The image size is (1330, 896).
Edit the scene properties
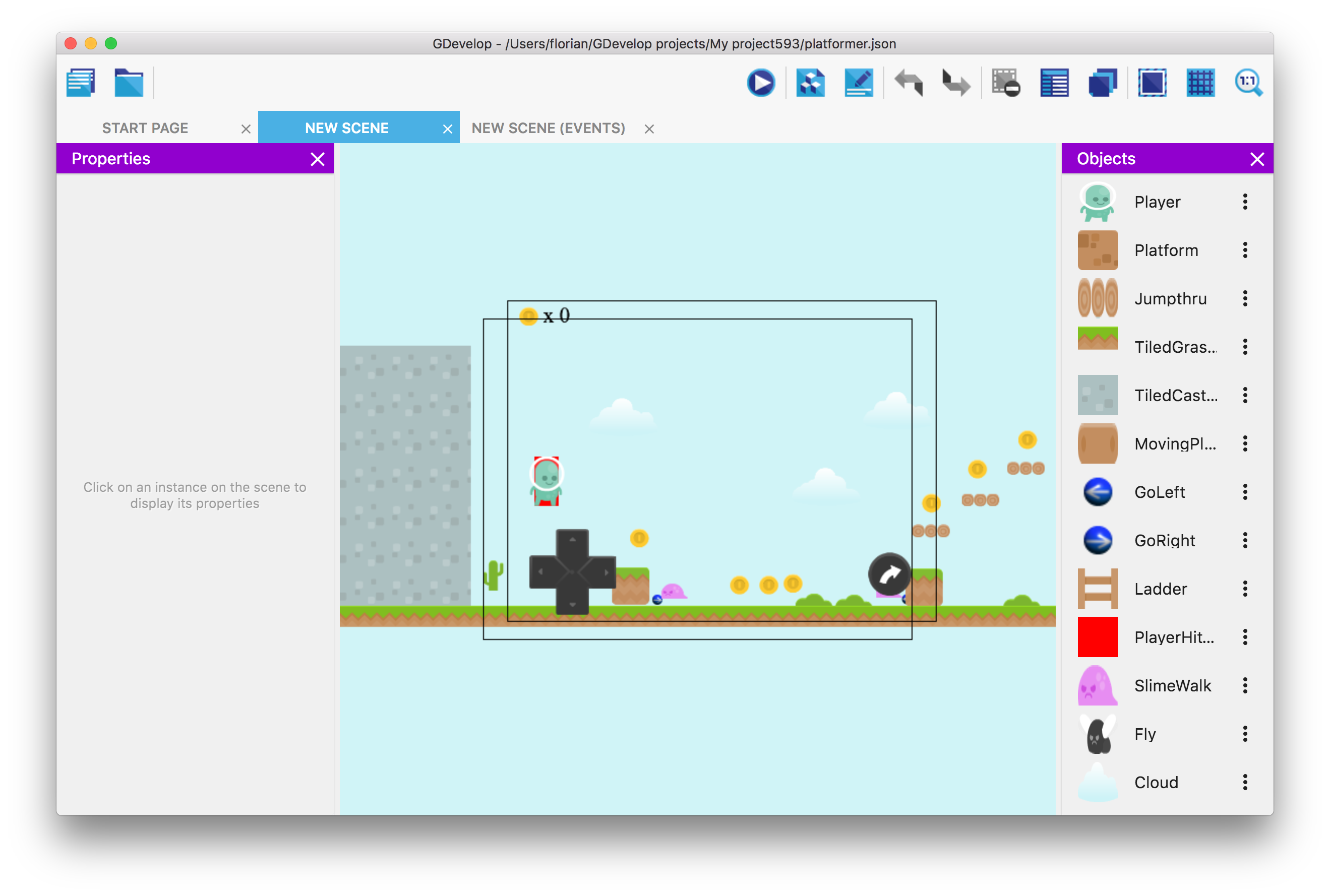859,83
